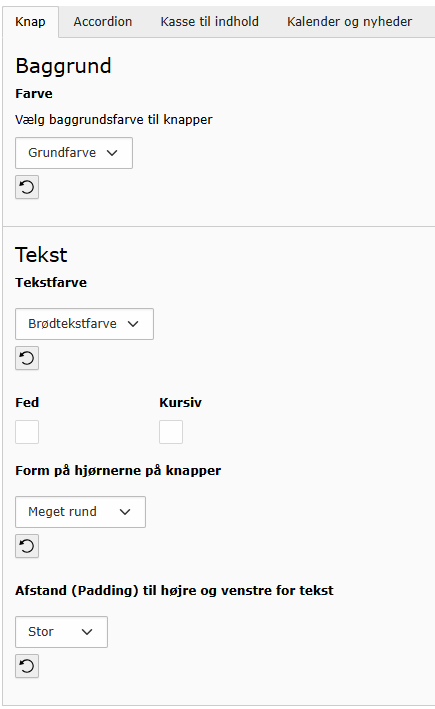Select the Knap tab

[30, 22]
